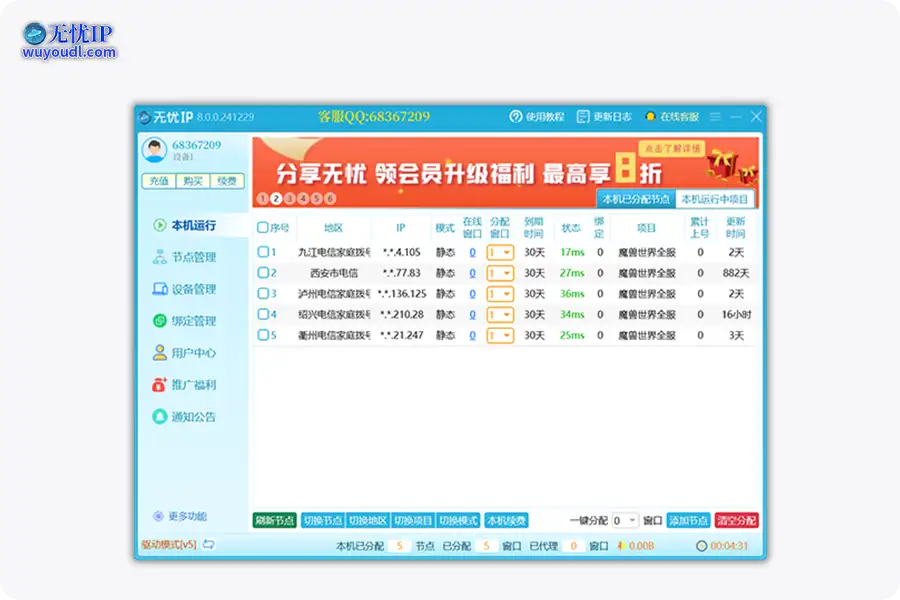Show banner slide 3
The height and width of the screenshot is (600, 900).
[x=290, y=199]
